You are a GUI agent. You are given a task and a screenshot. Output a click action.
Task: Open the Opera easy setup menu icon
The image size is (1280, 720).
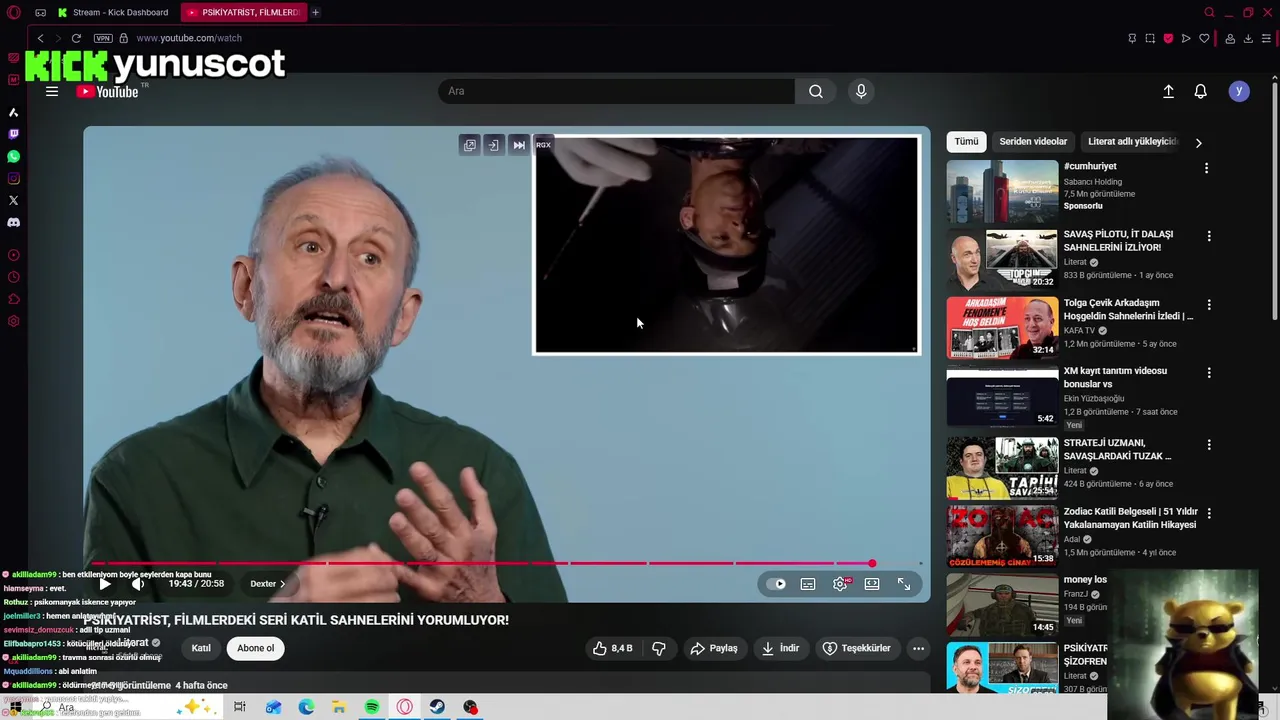[x=1266, y=38]
